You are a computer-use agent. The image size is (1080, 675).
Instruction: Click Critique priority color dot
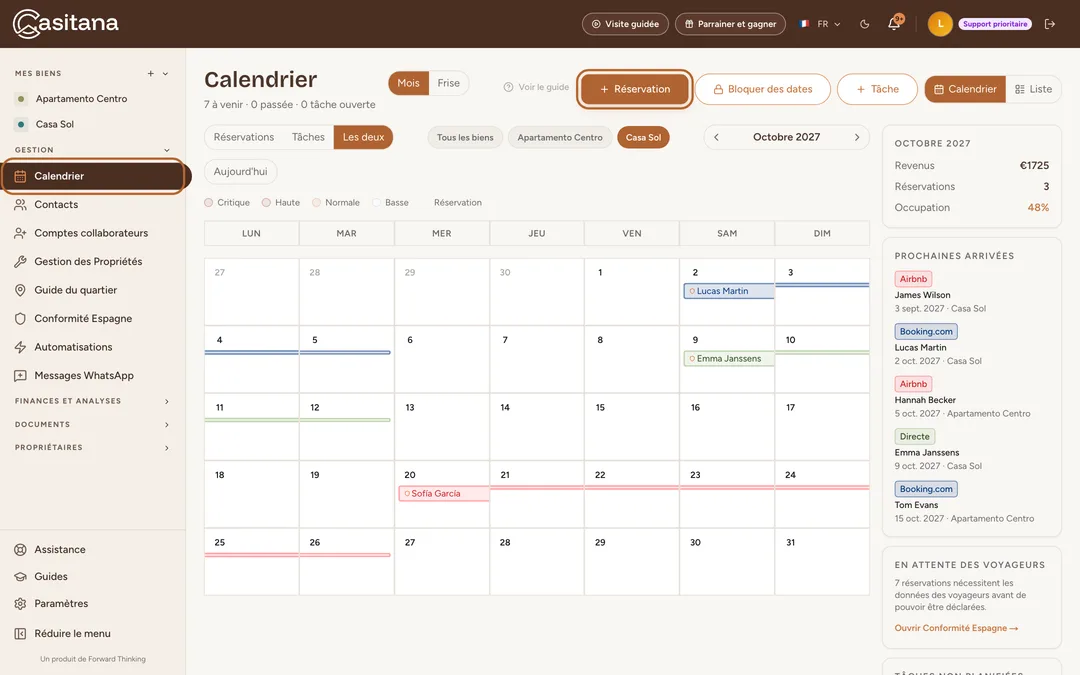[x=209, y=202]
